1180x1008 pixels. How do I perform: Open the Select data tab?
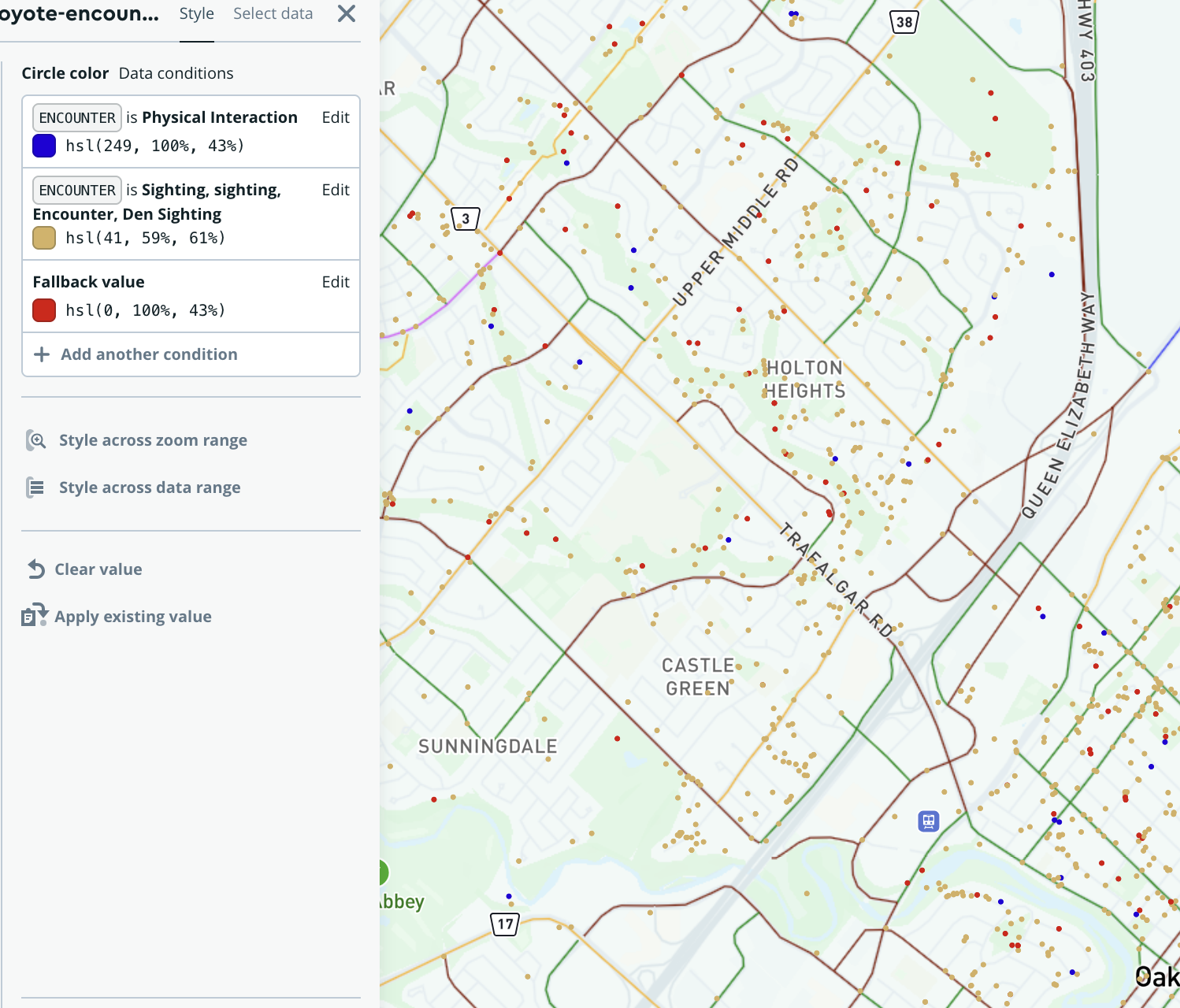(273, 14)
